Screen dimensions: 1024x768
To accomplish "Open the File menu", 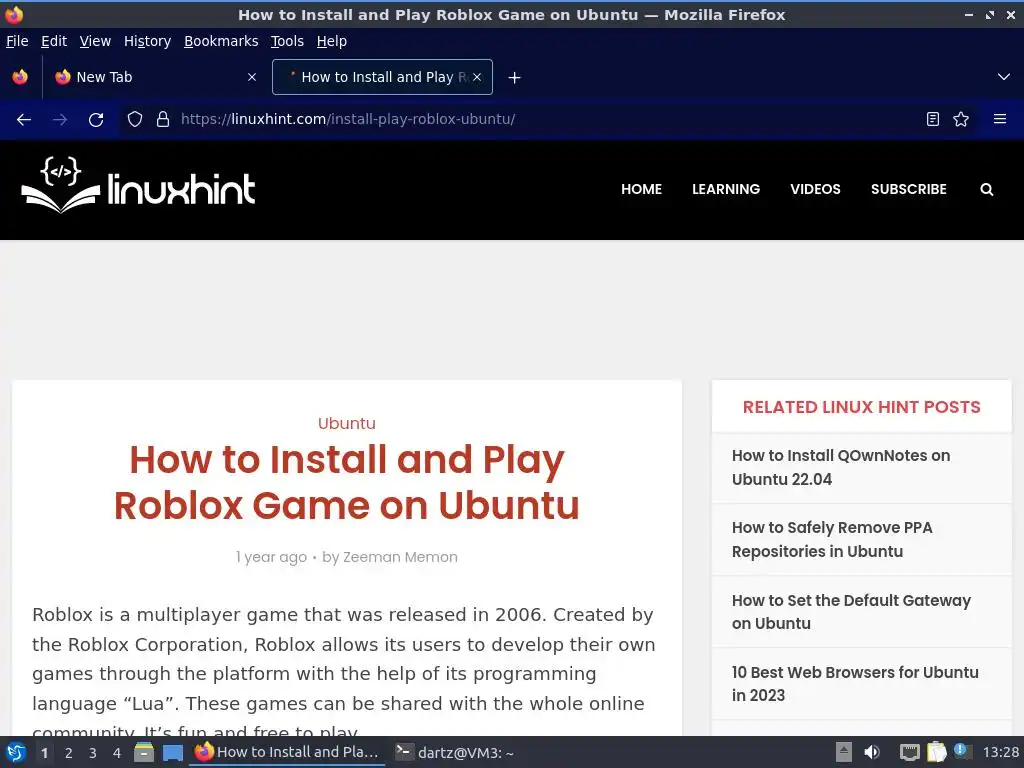I will click(x=17, y=41).
